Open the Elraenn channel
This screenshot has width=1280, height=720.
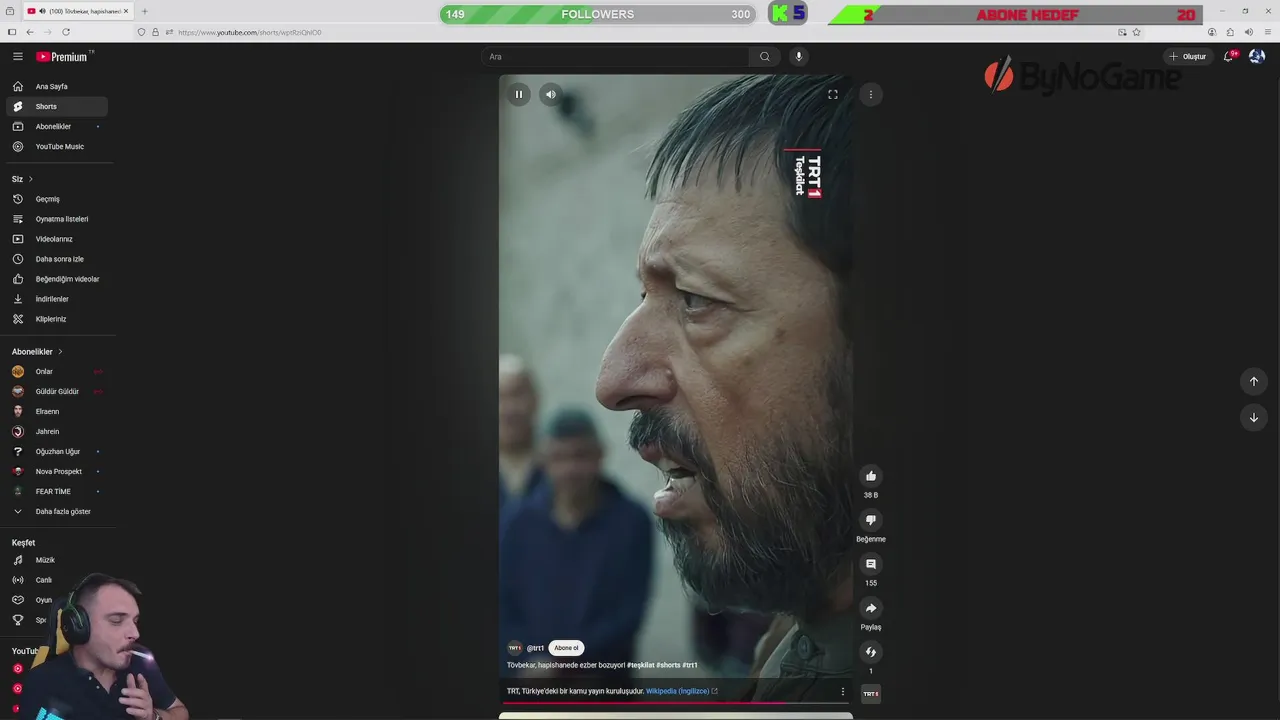57,412
